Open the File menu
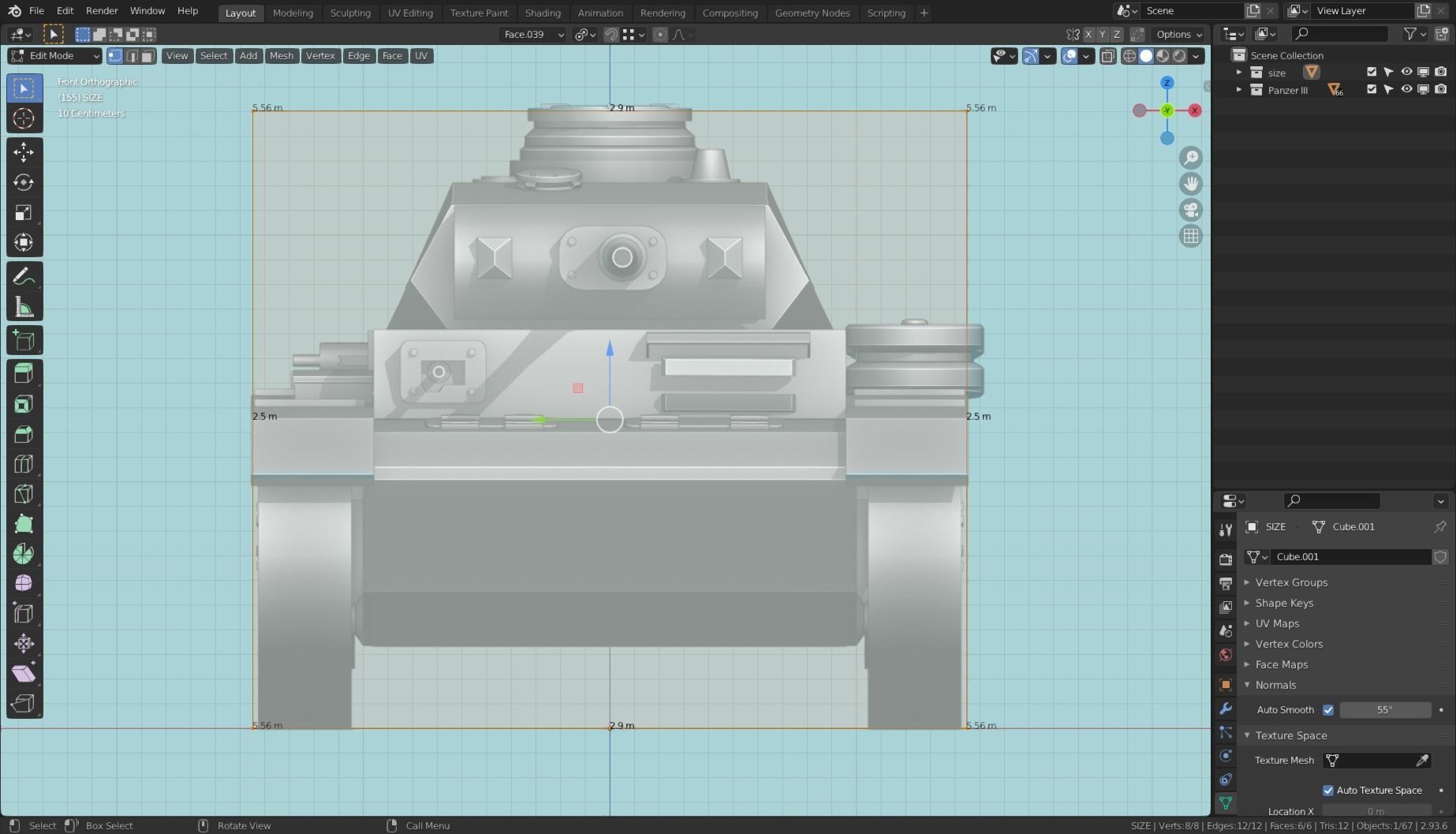 (x=36, y=11)
